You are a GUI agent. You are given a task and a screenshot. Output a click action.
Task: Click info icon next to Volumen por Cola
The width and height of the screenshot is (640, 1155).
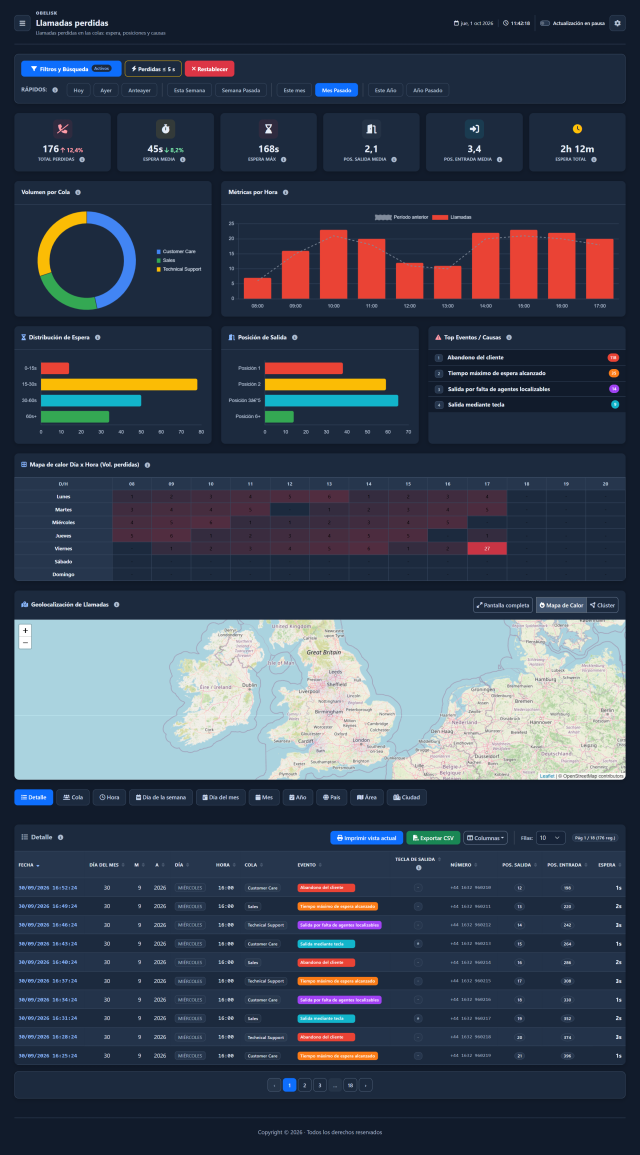tap(78, 192)
